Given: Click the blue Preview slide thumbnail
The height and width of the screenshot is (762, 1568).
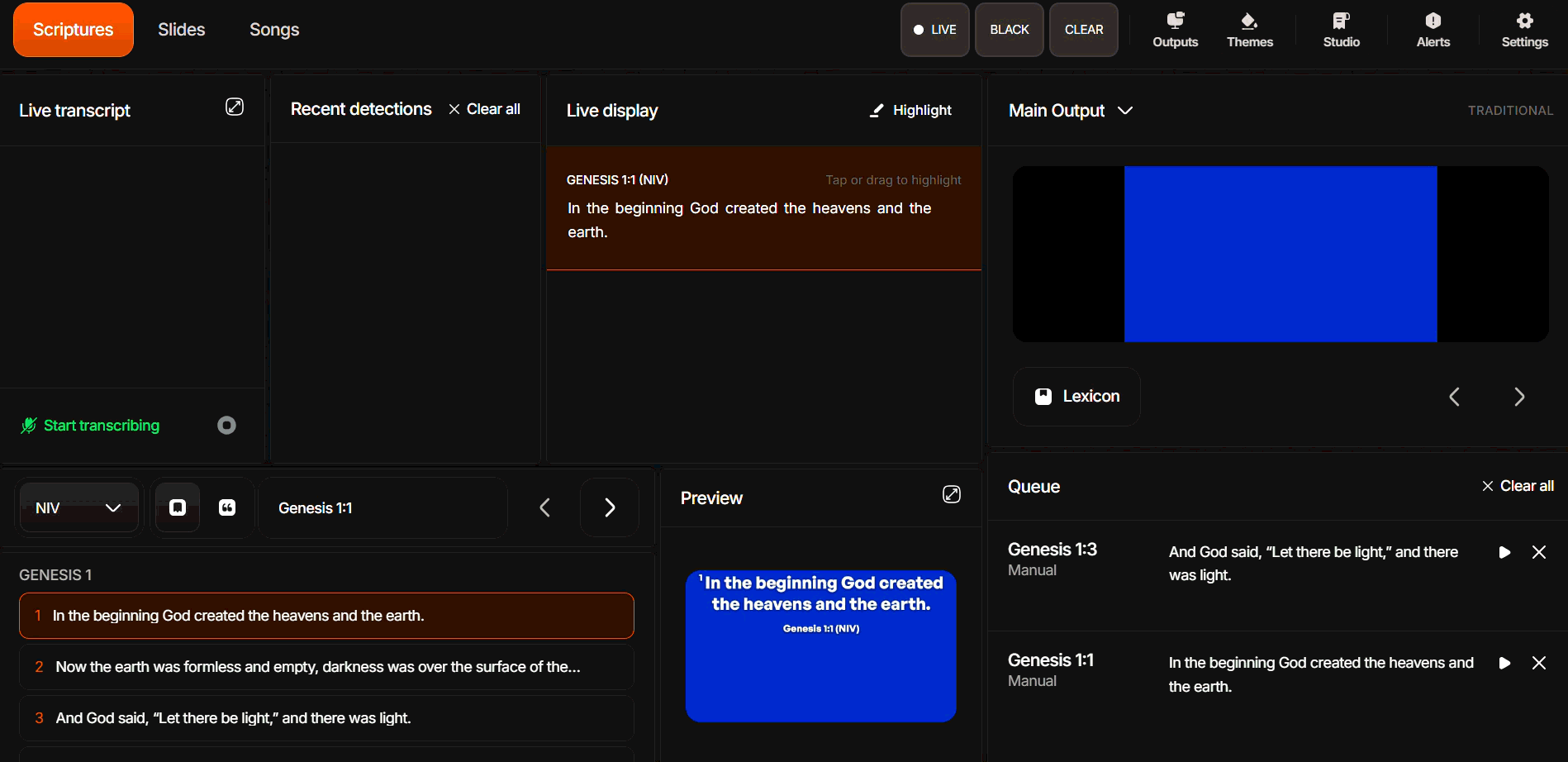Looking at the screenshot, I should pos(820,646).
